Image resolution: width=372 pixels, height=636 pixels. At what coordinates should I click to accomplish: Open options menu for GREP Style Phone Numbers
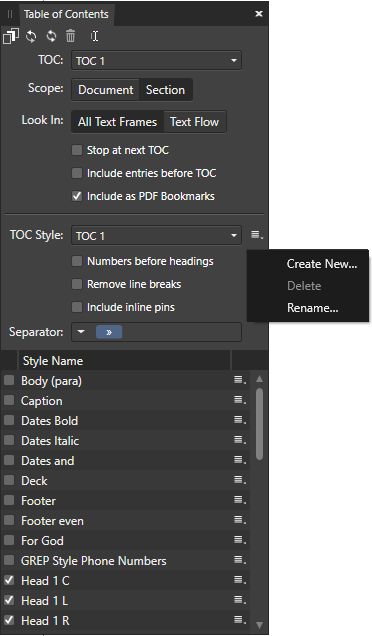click(x=240, y=560)
